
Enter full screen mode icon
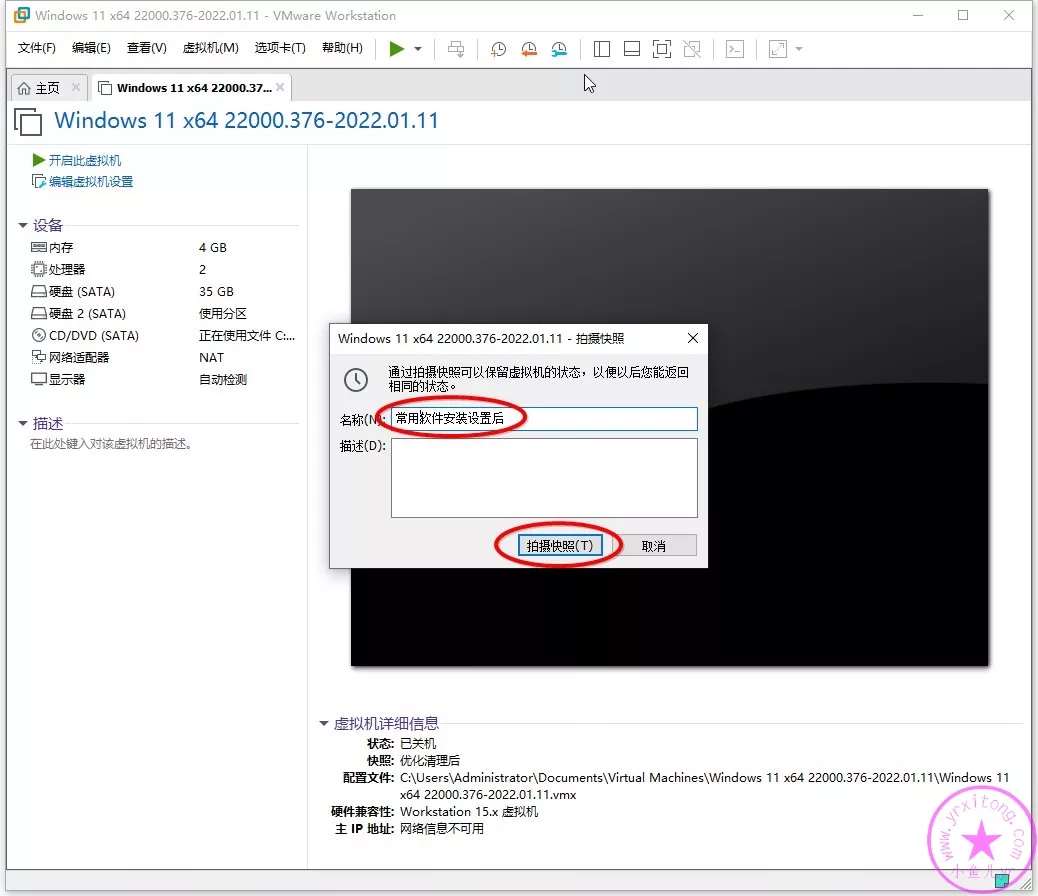click(661, 49)
